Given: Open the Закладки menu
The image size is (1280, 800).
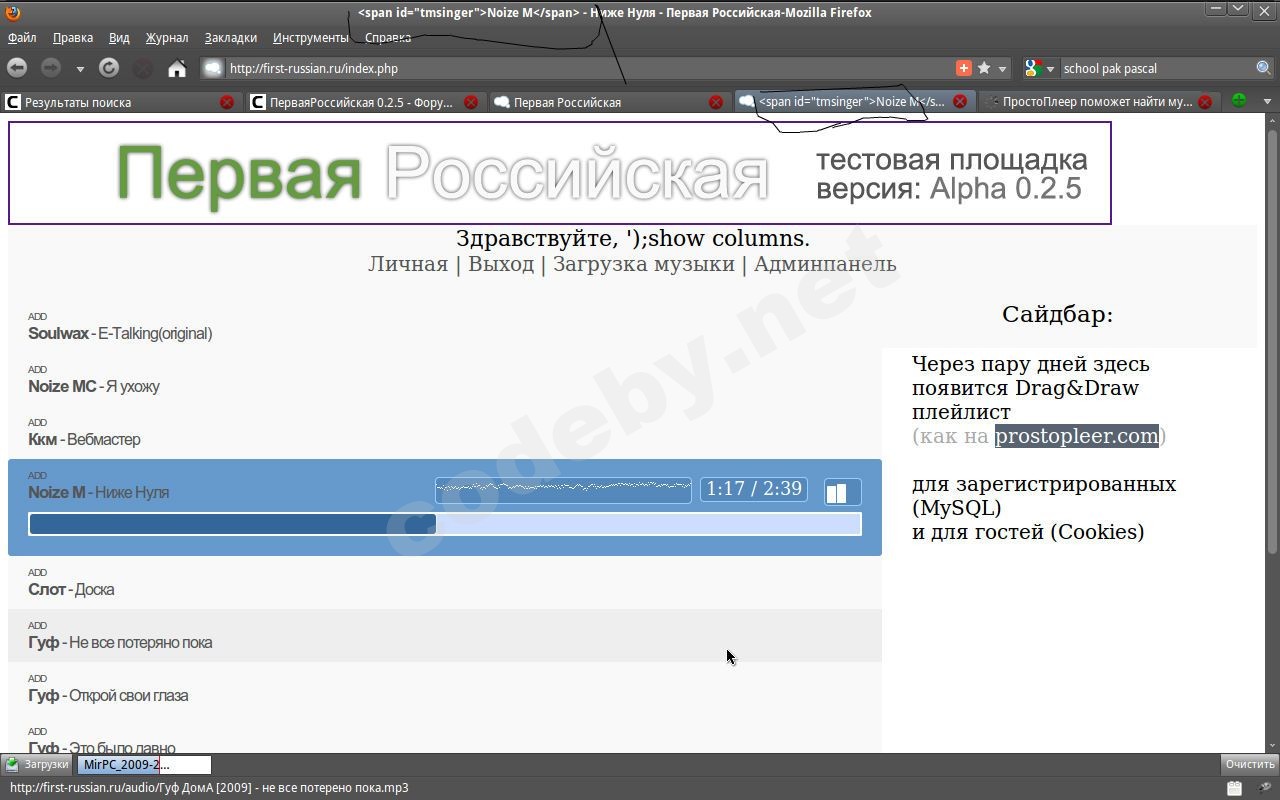Looking at the screenshot, I should point(231,38).
